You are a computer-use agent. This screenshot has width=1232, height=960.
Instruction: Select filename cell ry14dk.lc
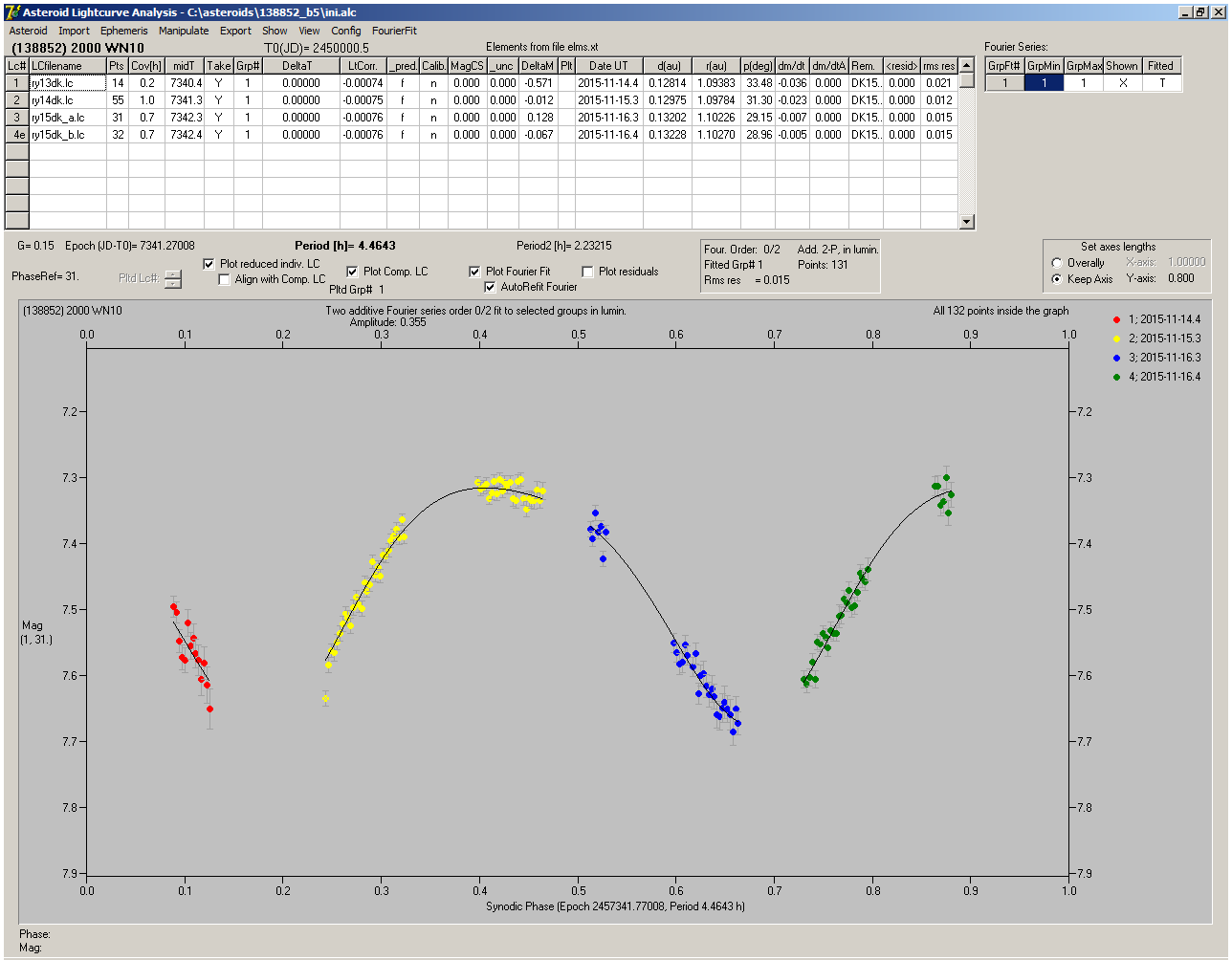(x=67, y=100)
